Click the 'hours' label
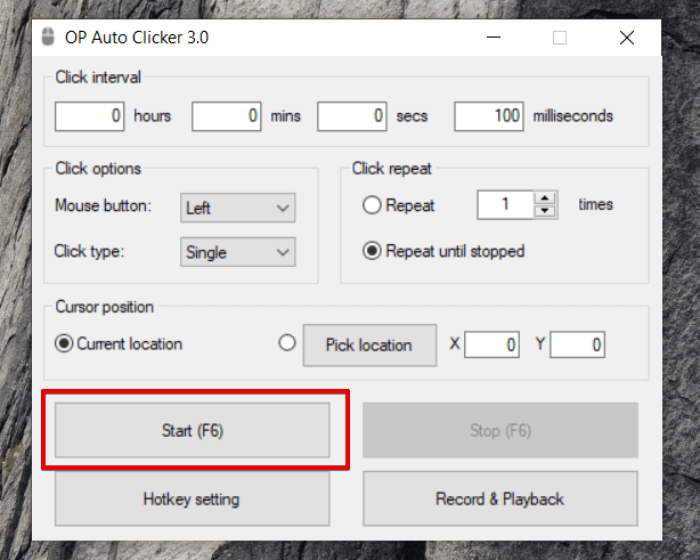This screenshot has height=560, width=700. (x=152, y=116)
